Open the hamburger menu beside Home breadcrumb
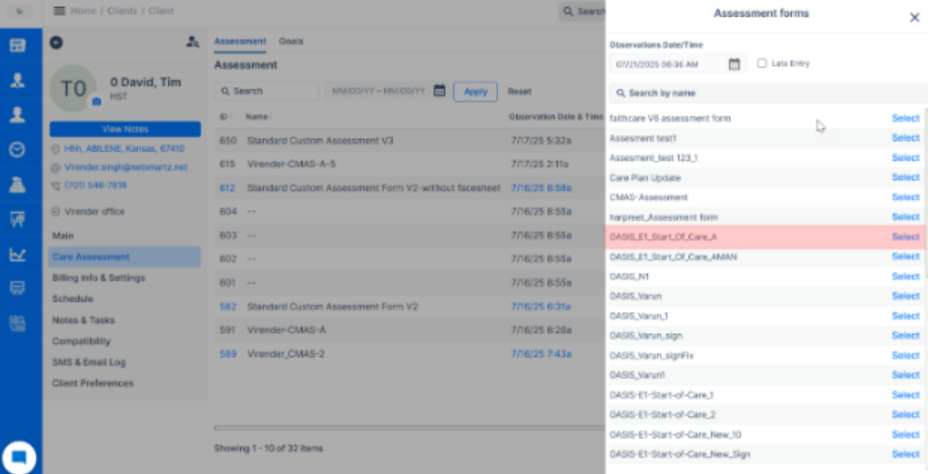 click(x=59, y=11)
